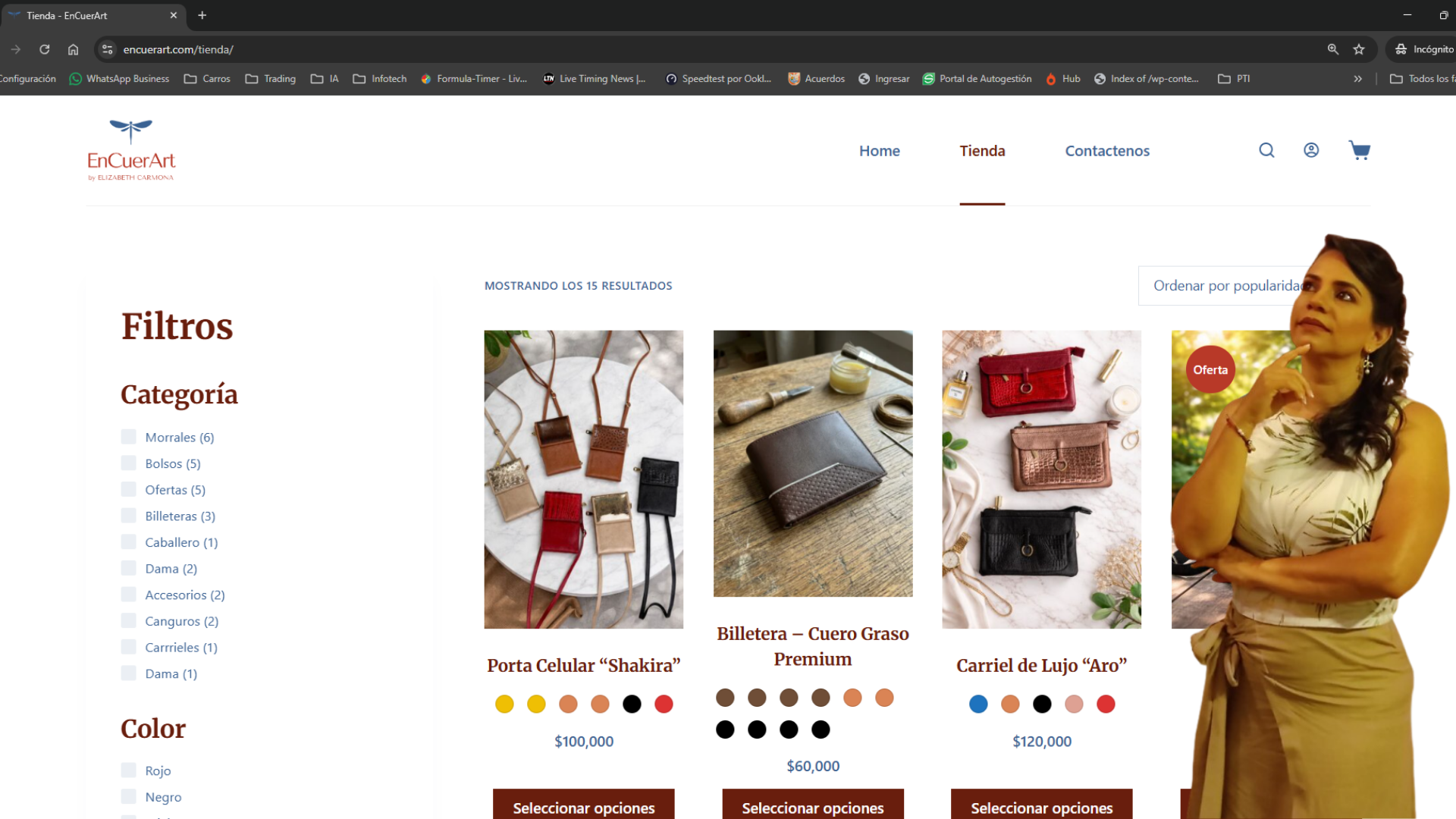The height and width of the screenshot is (819, 1456).
Task: Go to the Home menu item
Action: [879, 151]
